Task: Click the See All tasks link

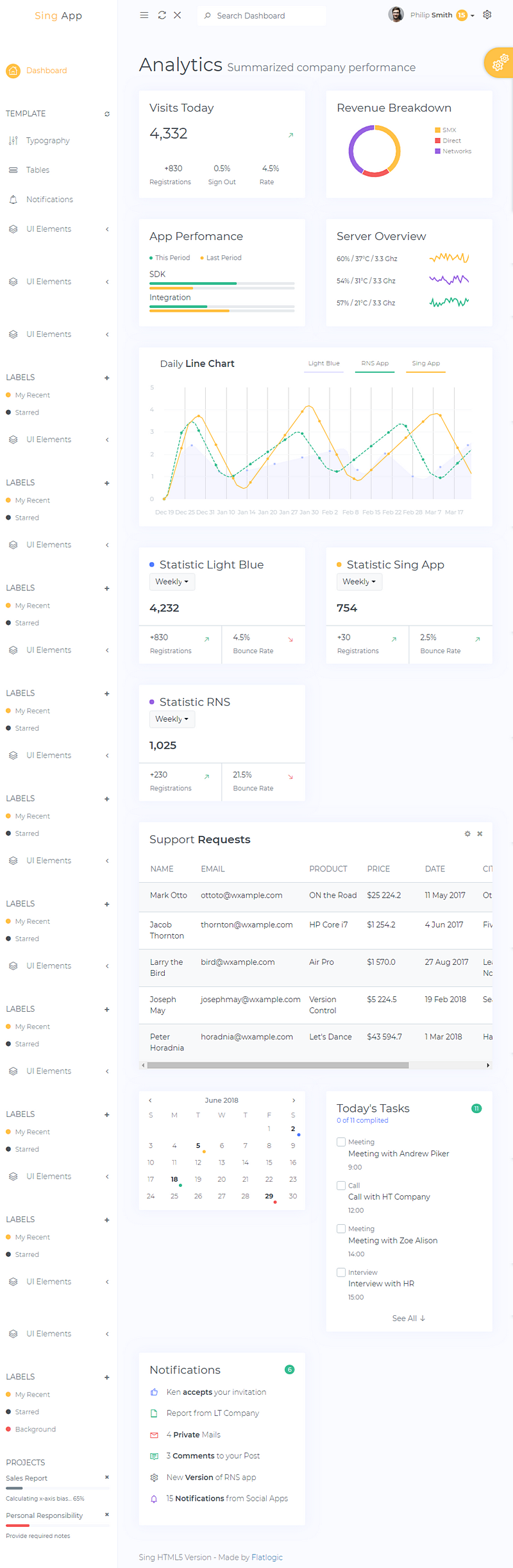Action: tap(408, 1318)
